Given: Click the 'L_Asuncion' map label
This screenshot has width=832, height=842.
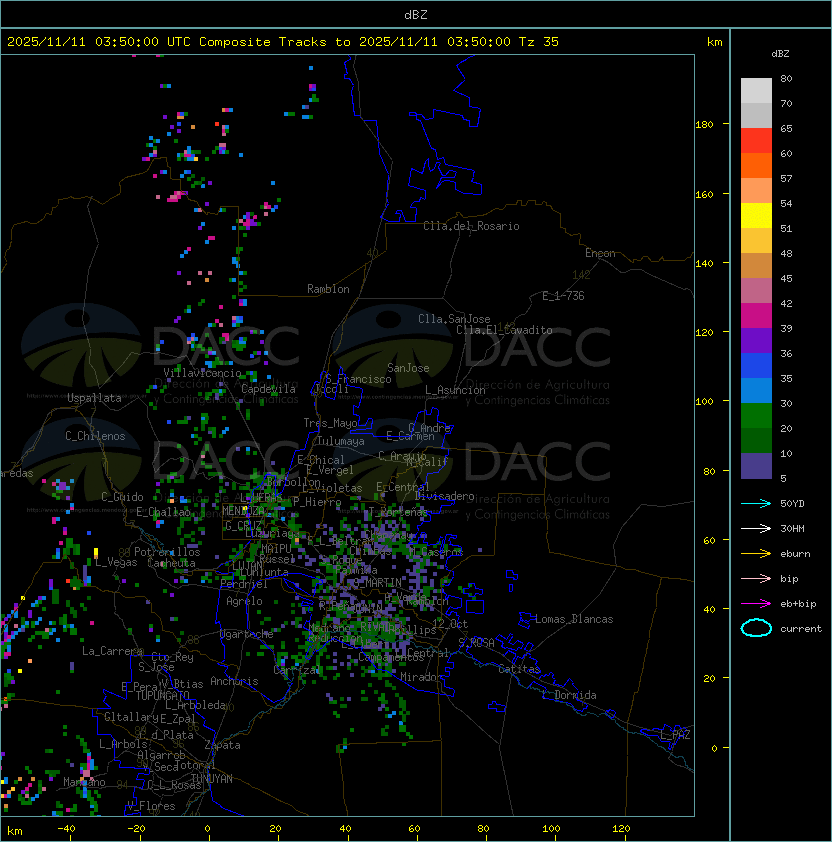Looking at the screenshot, I should coord(455,390).
